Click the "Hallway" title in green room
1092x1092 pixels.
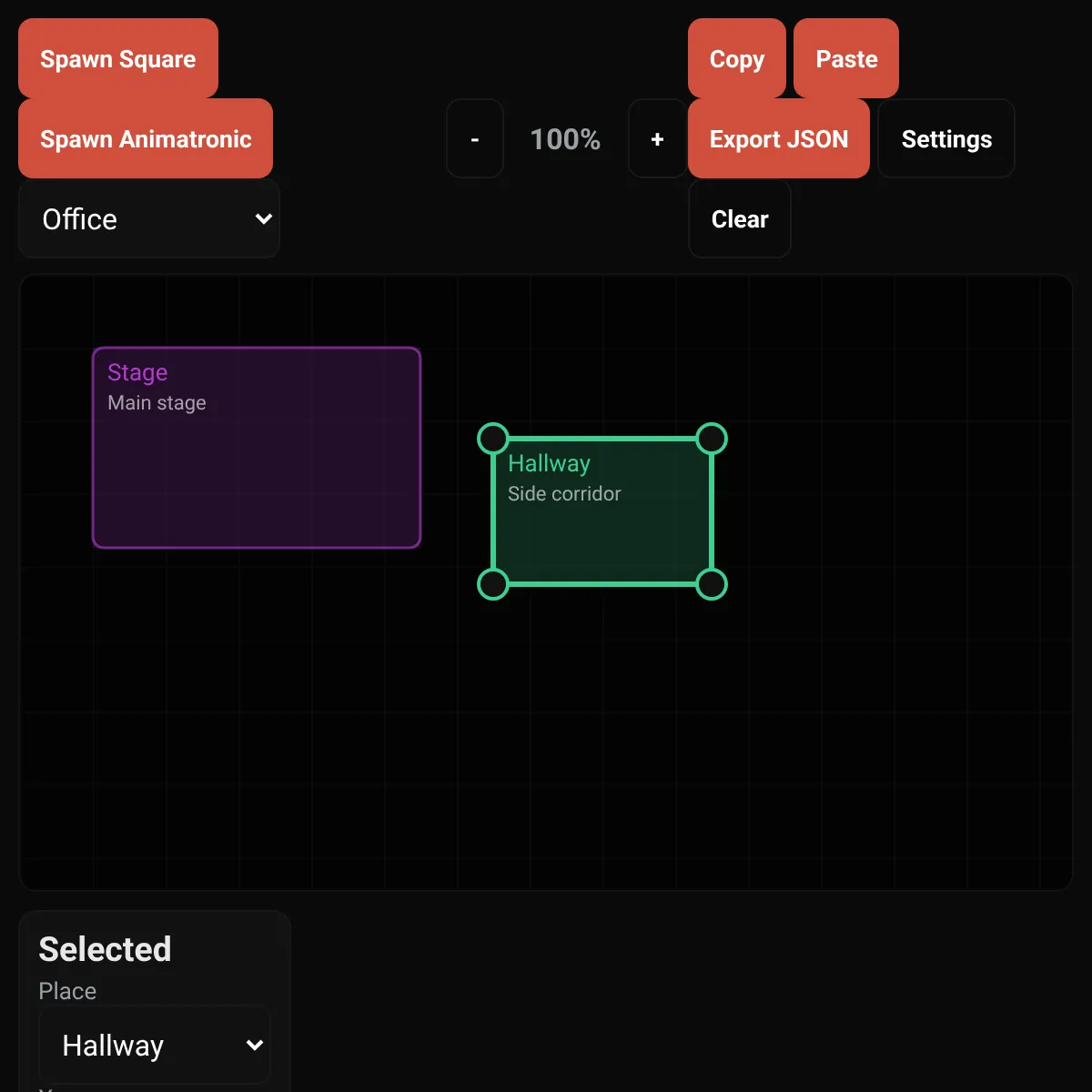(549, 463)
